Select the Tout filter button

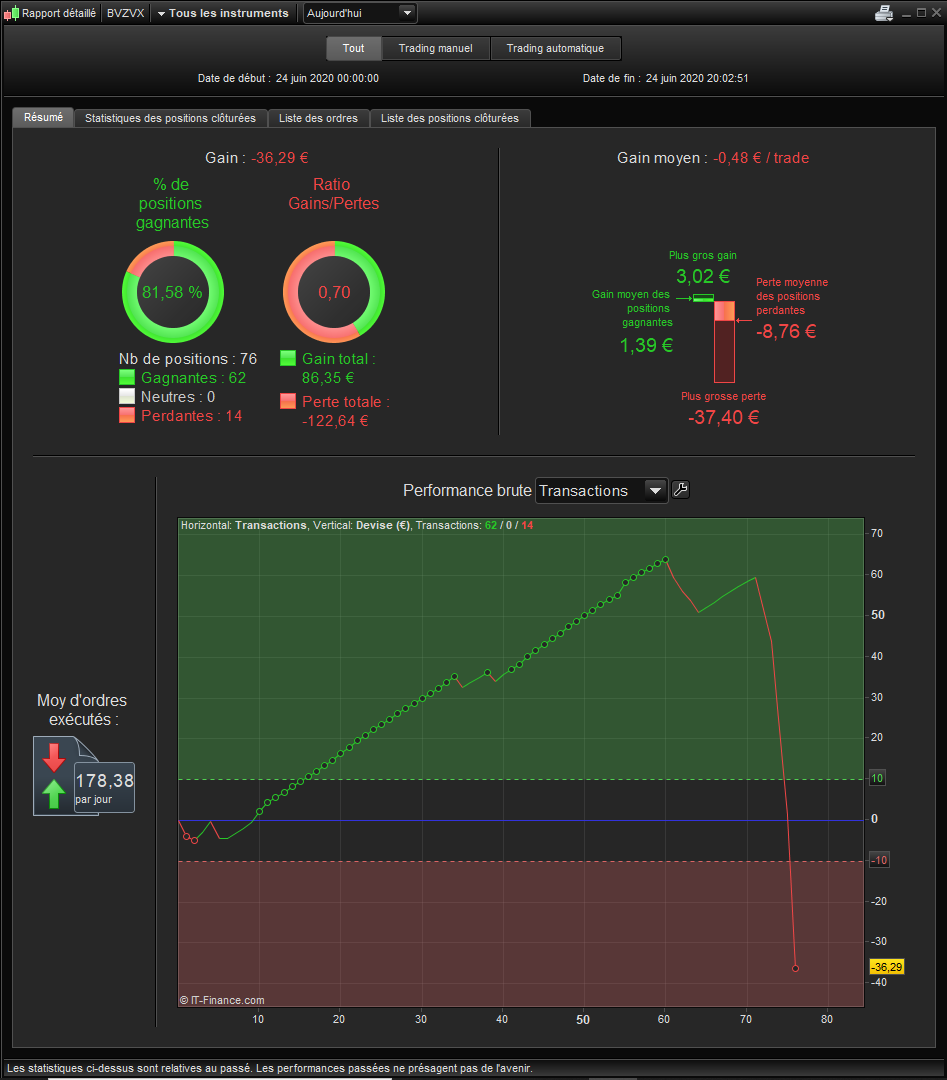[353, 48]
